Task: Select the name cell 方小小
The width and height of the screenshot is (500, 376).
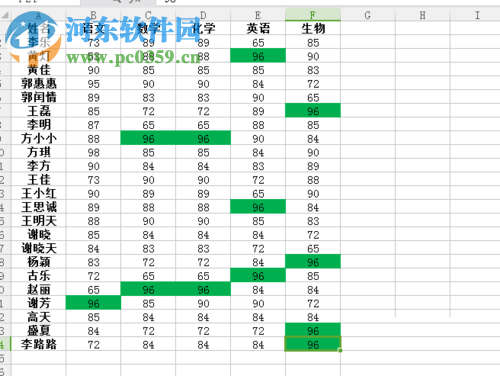Action: coord(39,138)
